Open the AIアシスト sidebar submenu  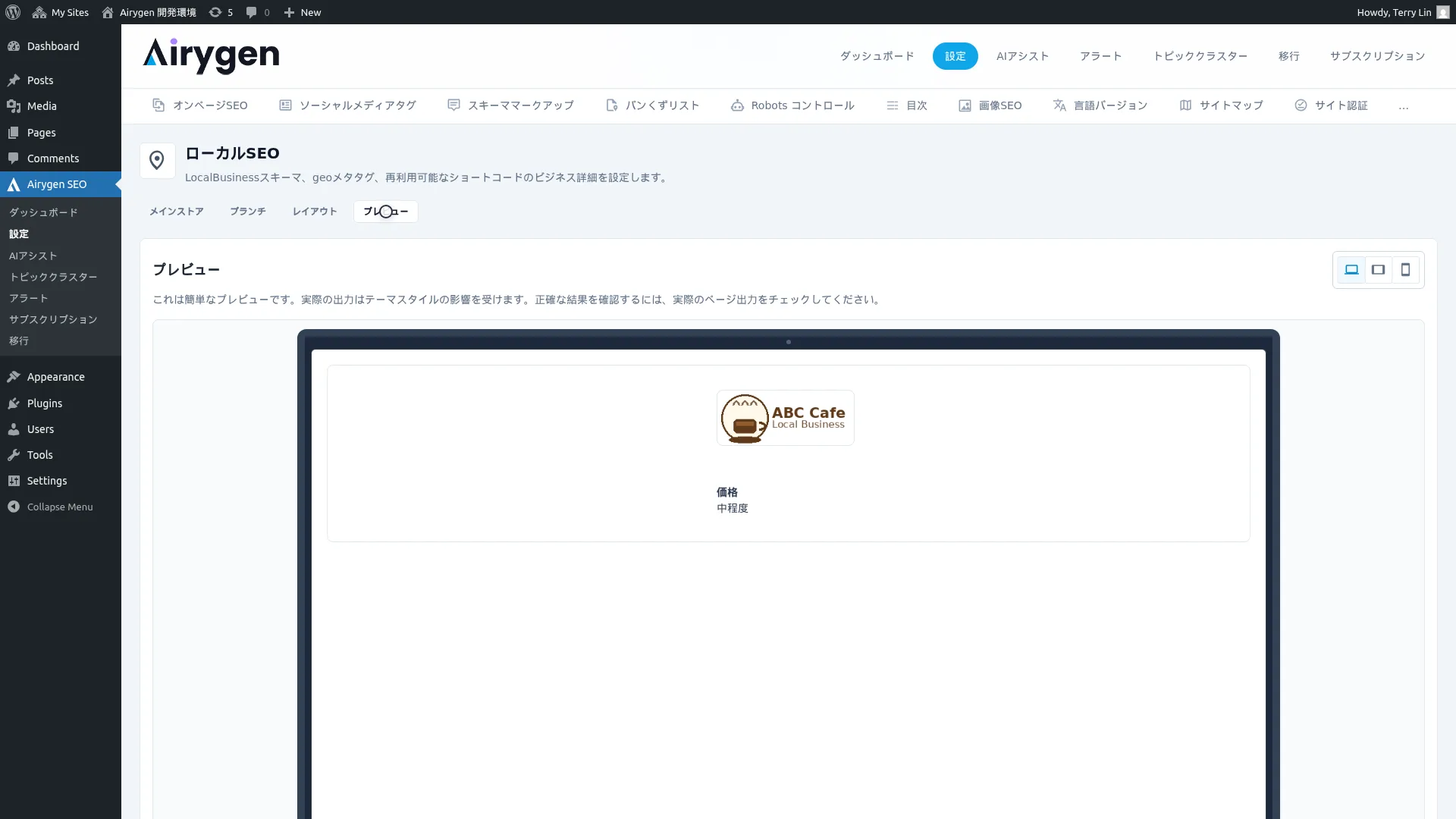[33, 256]
